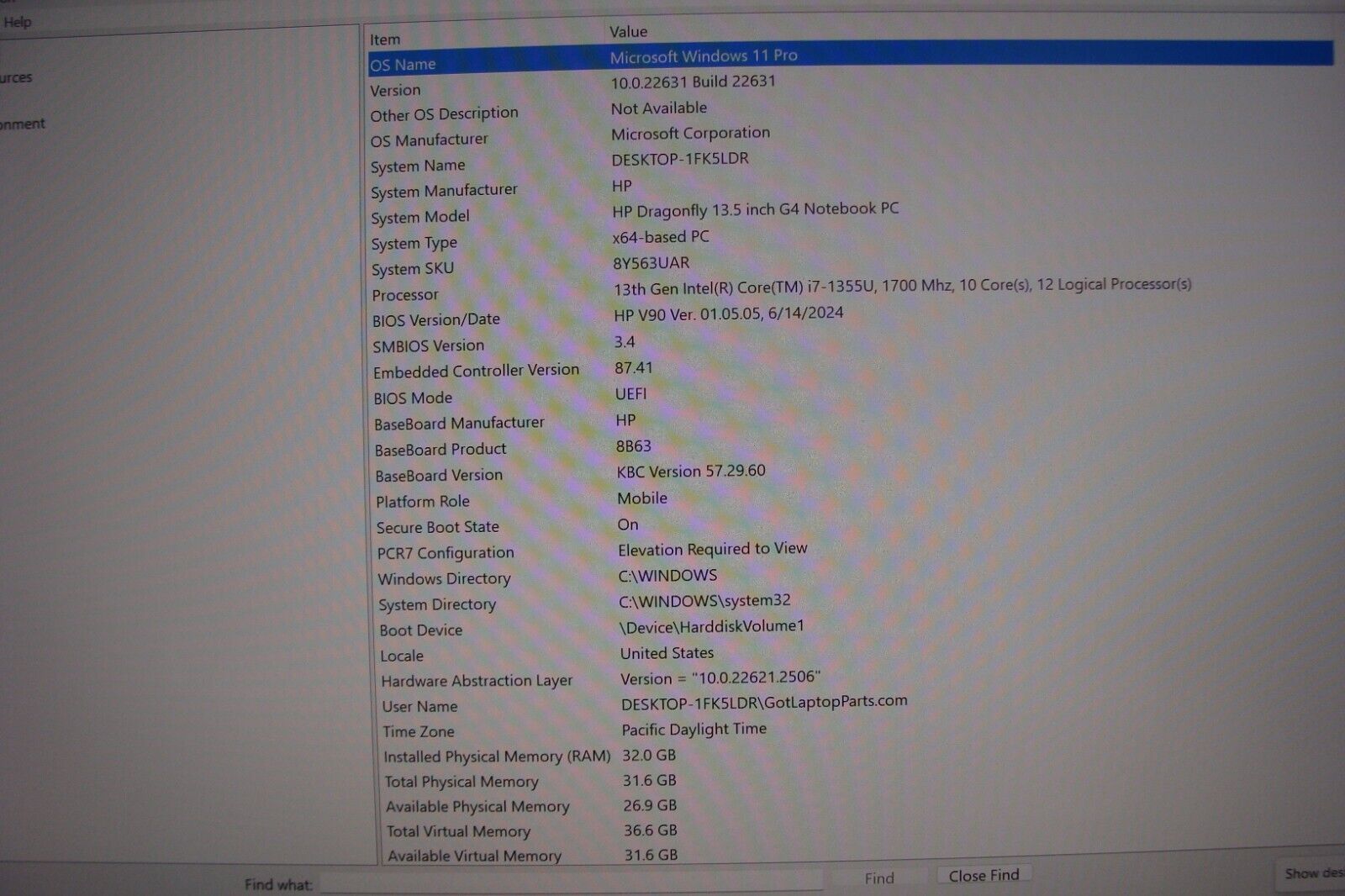Select the BaseBoard Version row
The height and width of the screenshot is (896, 1345).
tap(851, 472)
